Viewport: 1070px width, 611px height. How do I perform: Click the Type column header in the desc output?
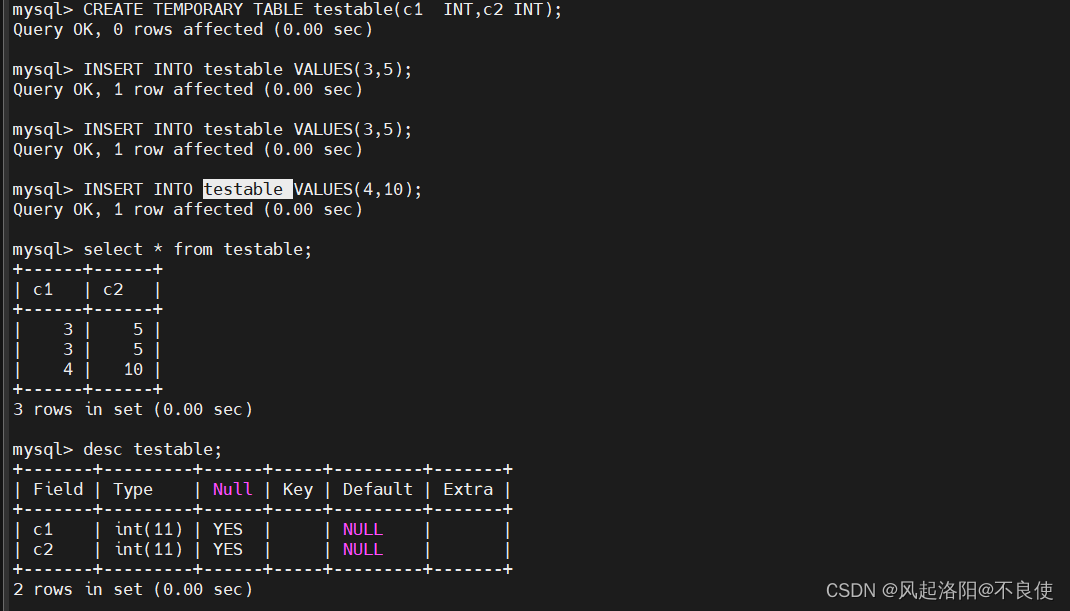pyautogui.click(x=133, y=489)
